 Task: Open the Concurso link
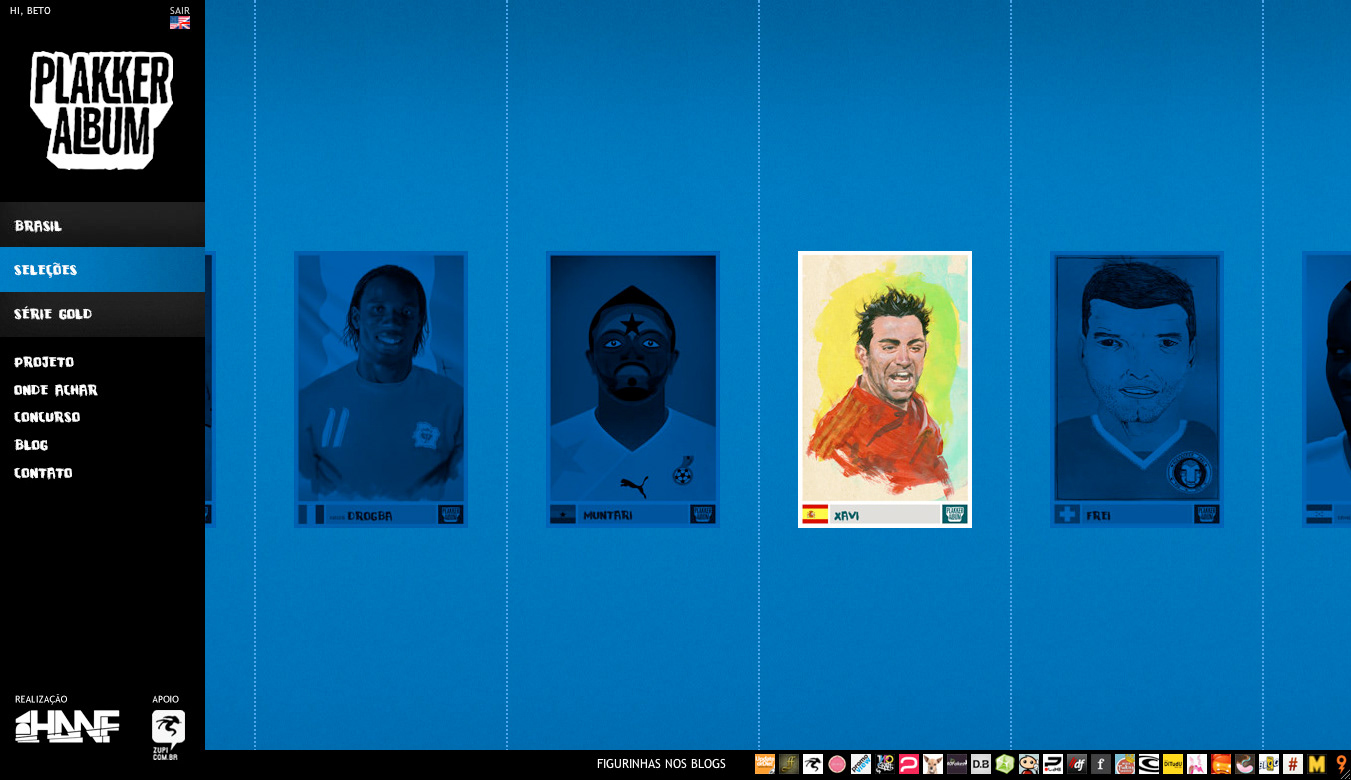(x=47, y=417)
